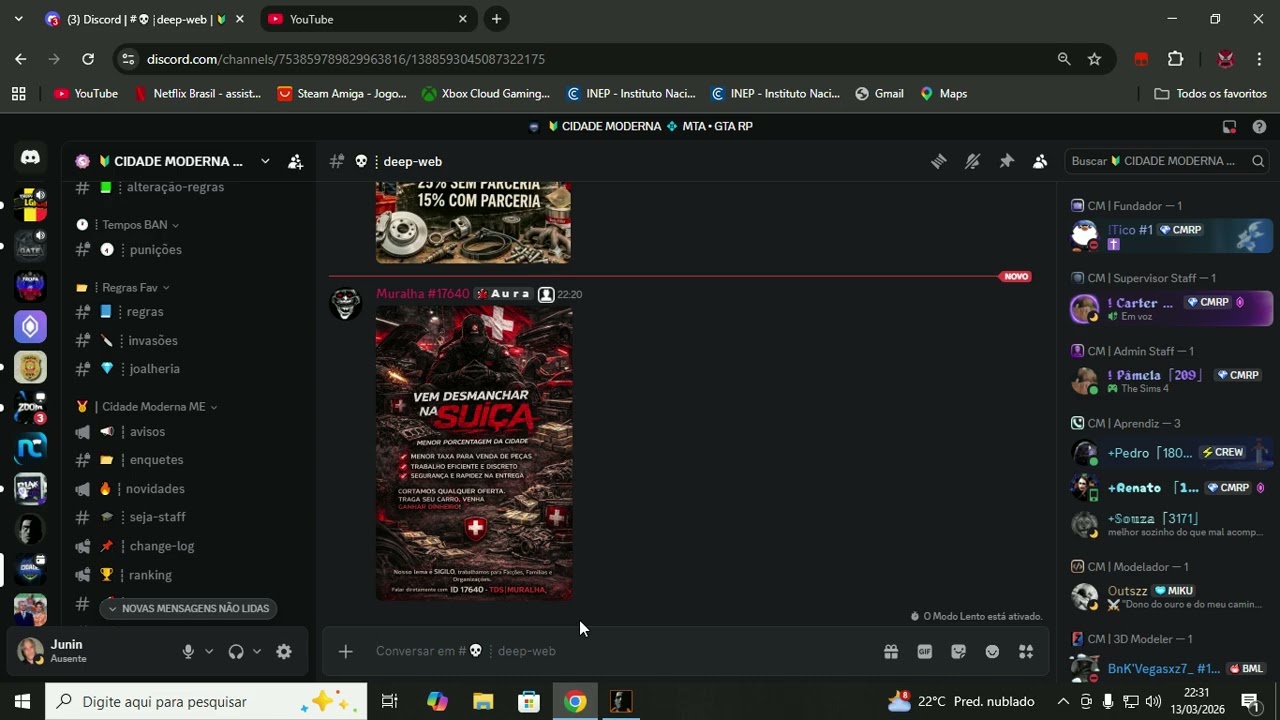
Task: Open microphone input options arrow
Action: 209,651
